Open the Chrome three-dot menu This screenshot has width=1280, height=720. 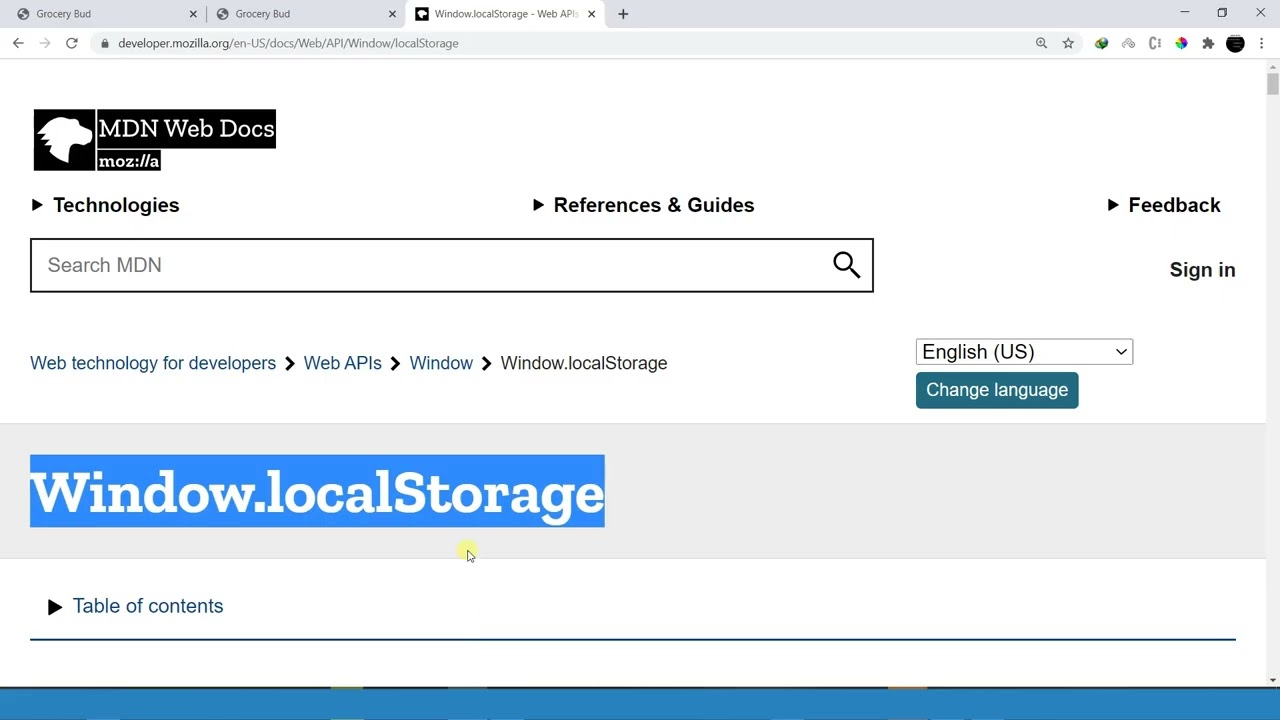pyautogui.click(x=1262, y=43)
